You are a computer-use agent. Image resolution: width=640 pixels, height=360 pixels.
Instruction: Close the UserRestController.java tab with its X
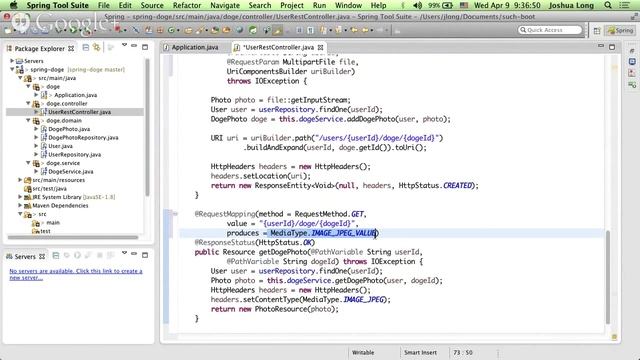coord(321,47)
